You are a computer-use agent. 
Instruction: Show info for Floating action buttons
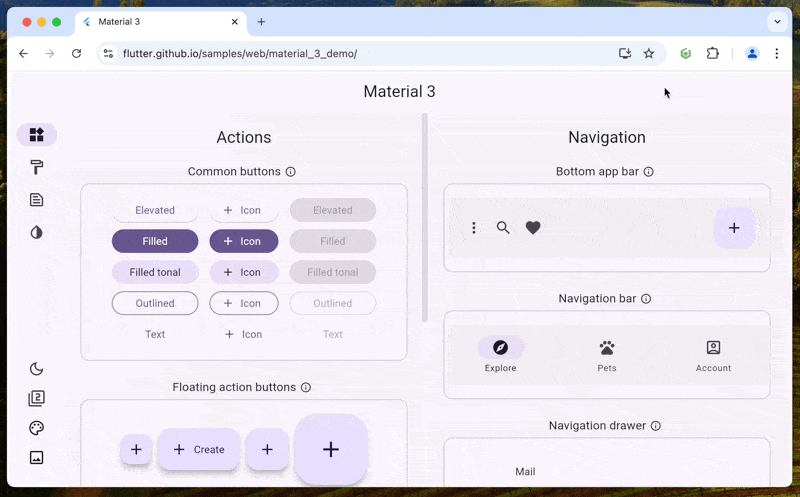coord(306,387)
